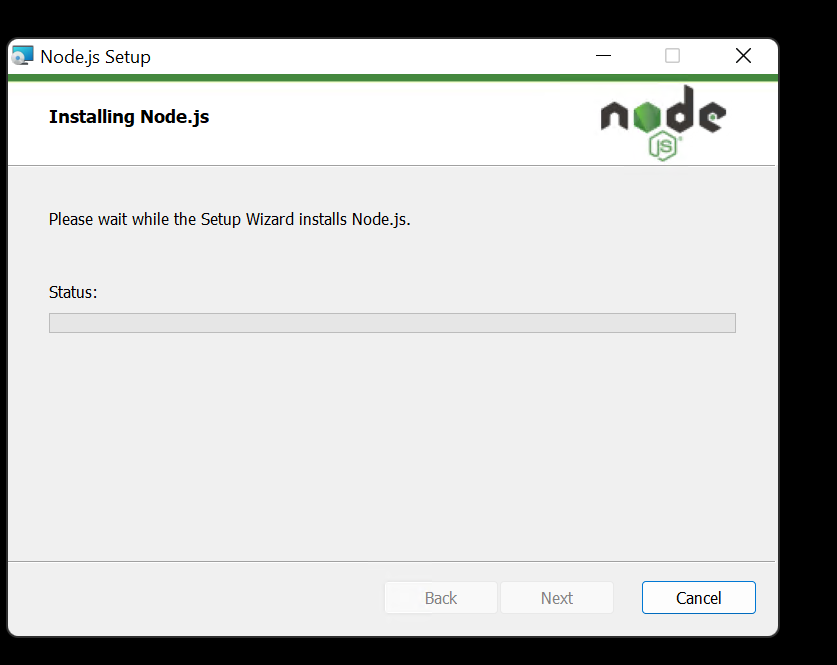This screenshot has width=837, height=665.
Task: Click the grayed-out Back button
Action: coord(440,598)
